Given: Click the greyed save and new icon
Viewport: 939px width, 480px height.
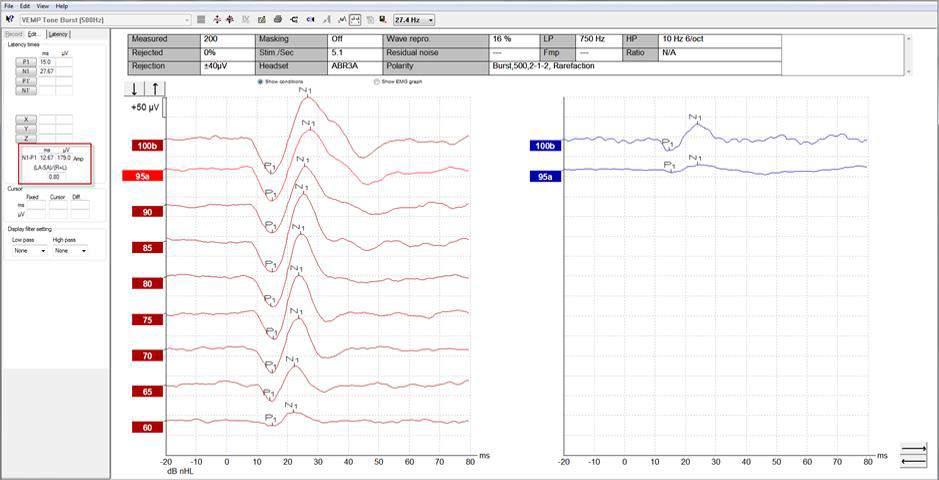Looking at the screenshot, I should pyautogui.click(x=370, y=20).
